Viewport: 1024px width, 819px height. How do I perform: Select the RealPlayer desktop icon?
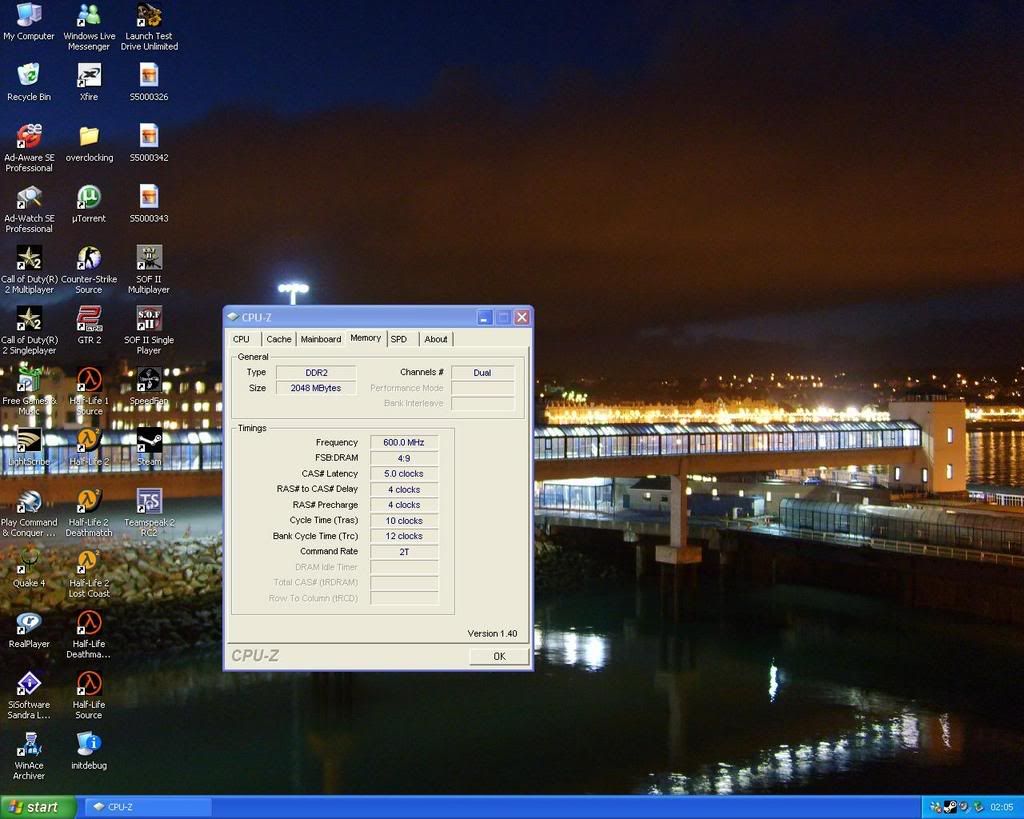[x=29, y=629]
